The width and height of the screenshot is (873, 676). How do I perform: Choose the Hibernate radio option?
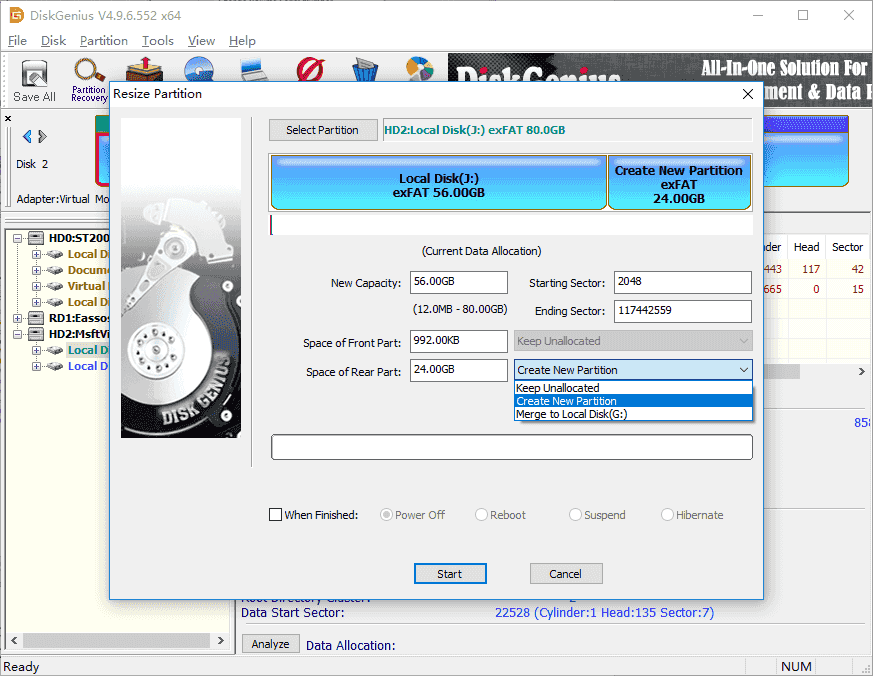pos(668,515)
